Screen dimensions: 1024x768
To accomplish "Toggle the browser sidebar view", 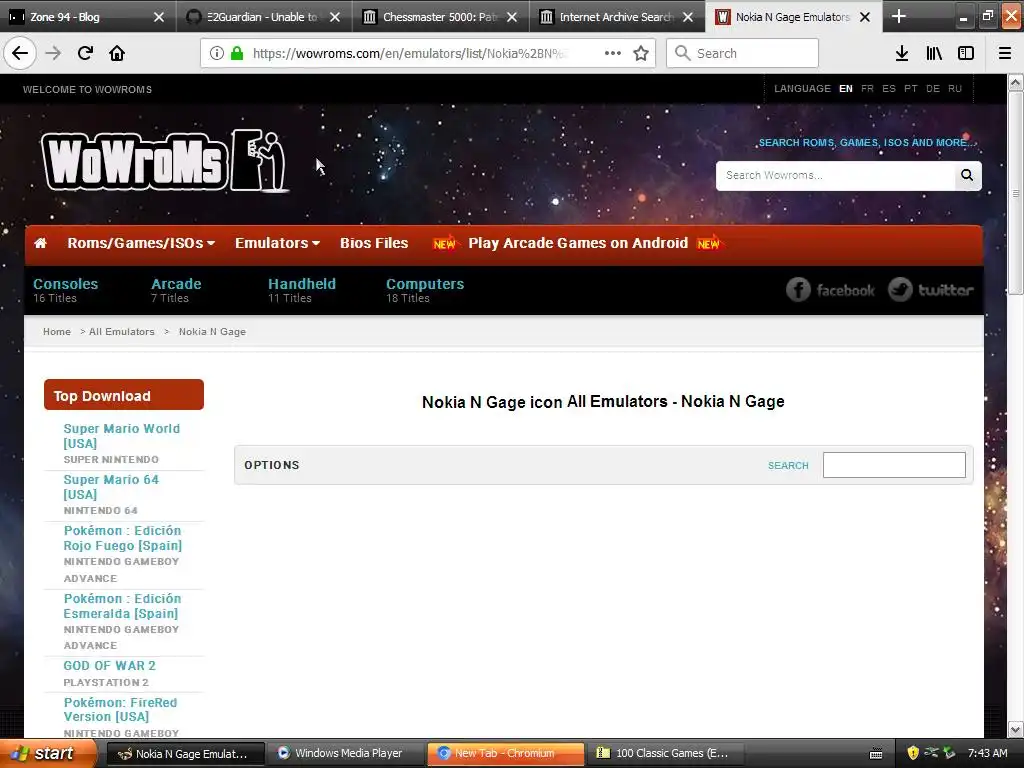I will [966, 53].
